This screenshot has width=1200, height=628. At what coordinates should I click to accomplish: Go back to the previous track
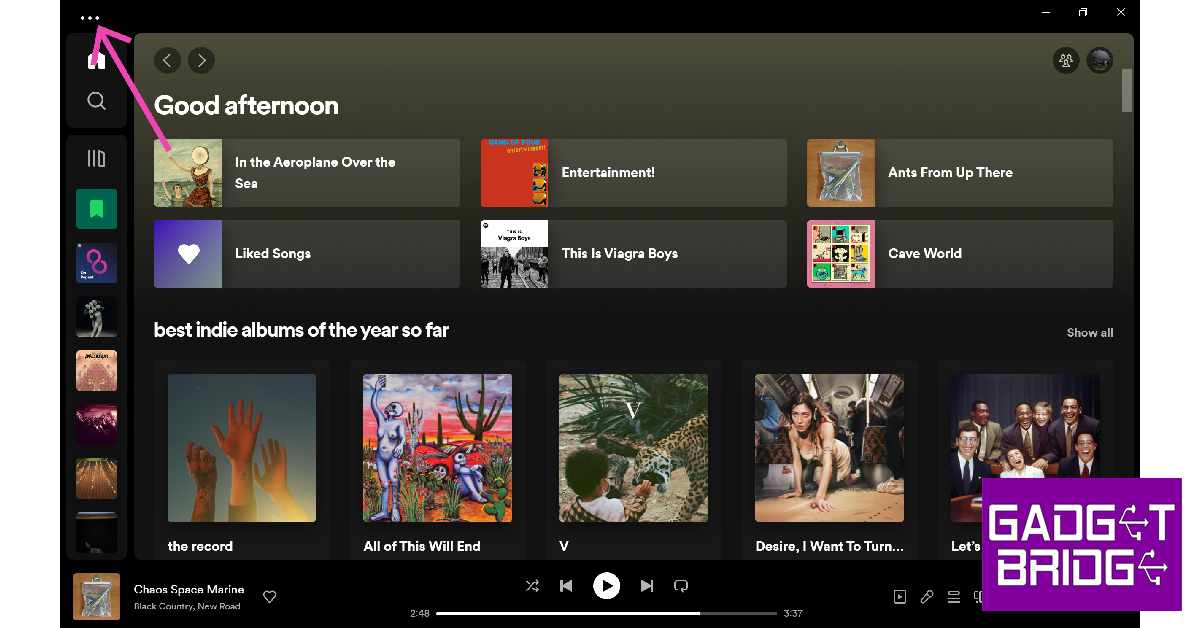coord(566,586)
